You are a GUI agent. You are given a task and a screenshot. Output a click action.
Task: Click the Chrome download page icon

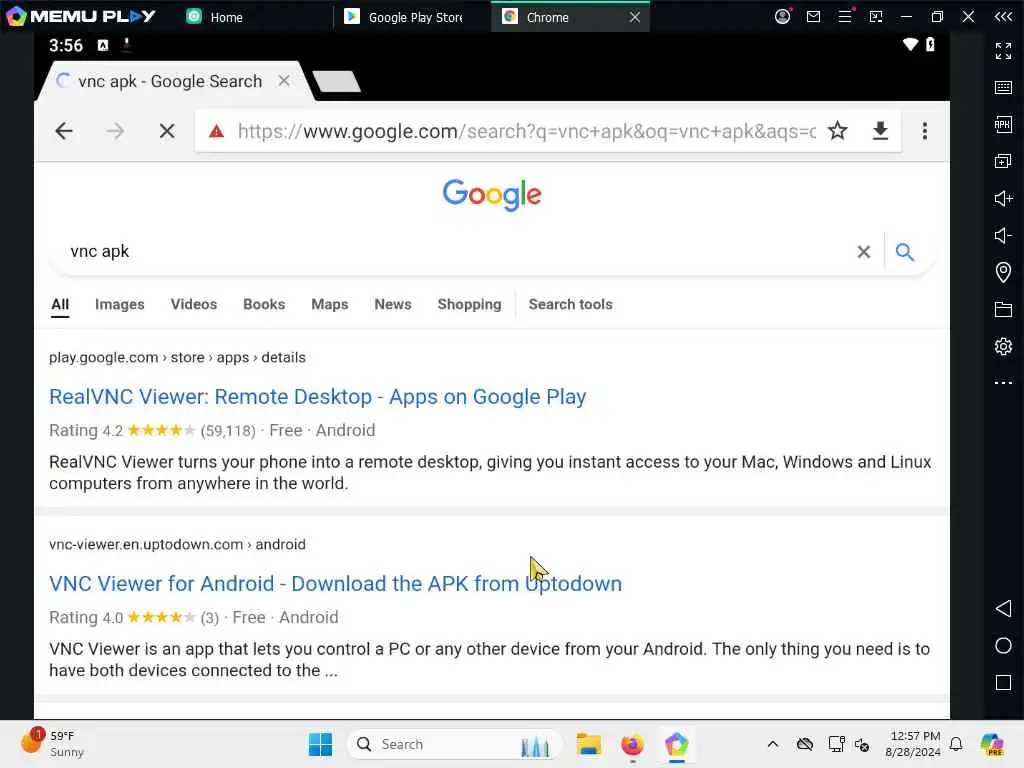click(x=880, y=131)
